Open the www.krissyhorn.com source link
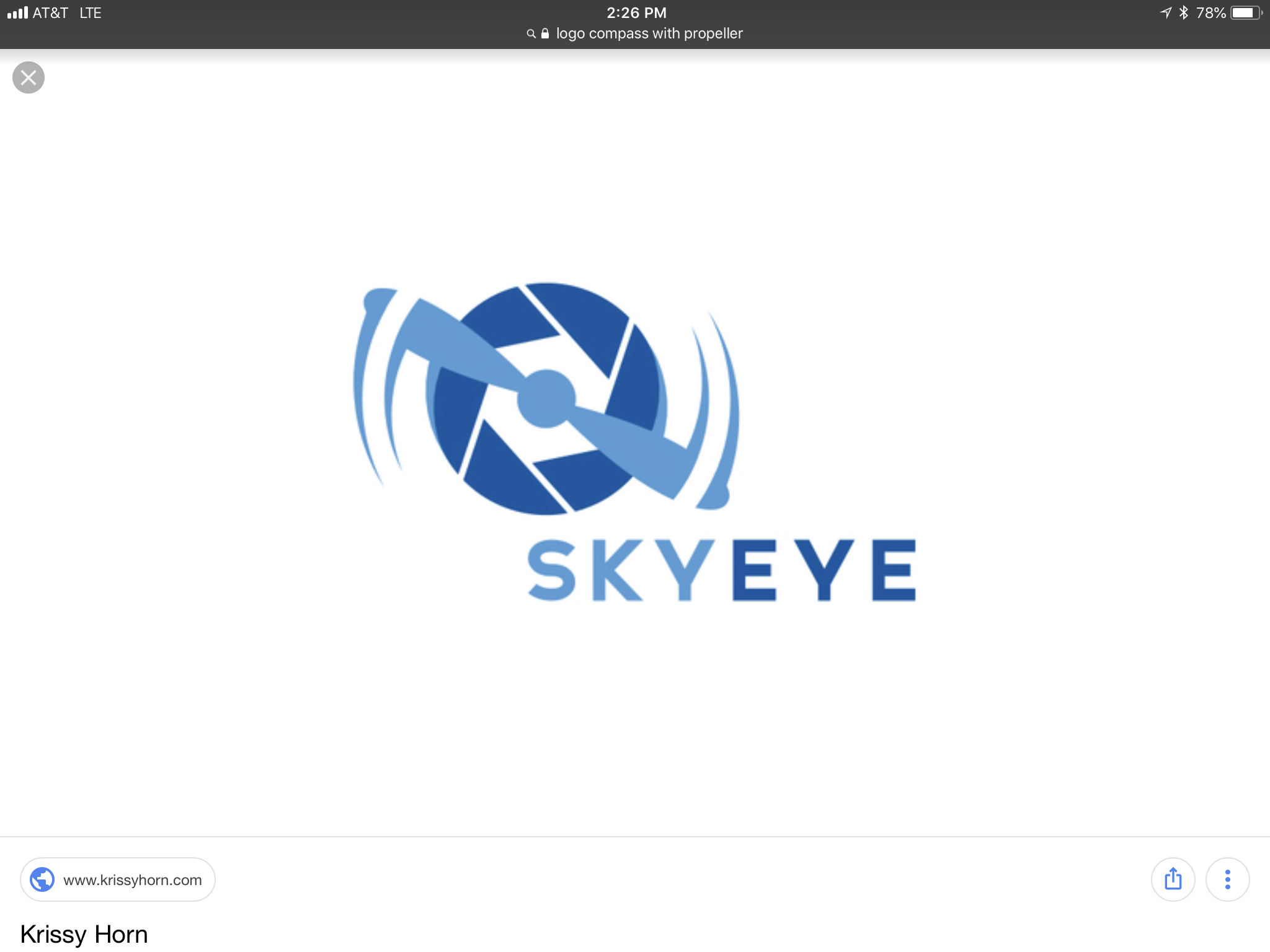This screenshot has width=1270, height=952. click(132, 880)
